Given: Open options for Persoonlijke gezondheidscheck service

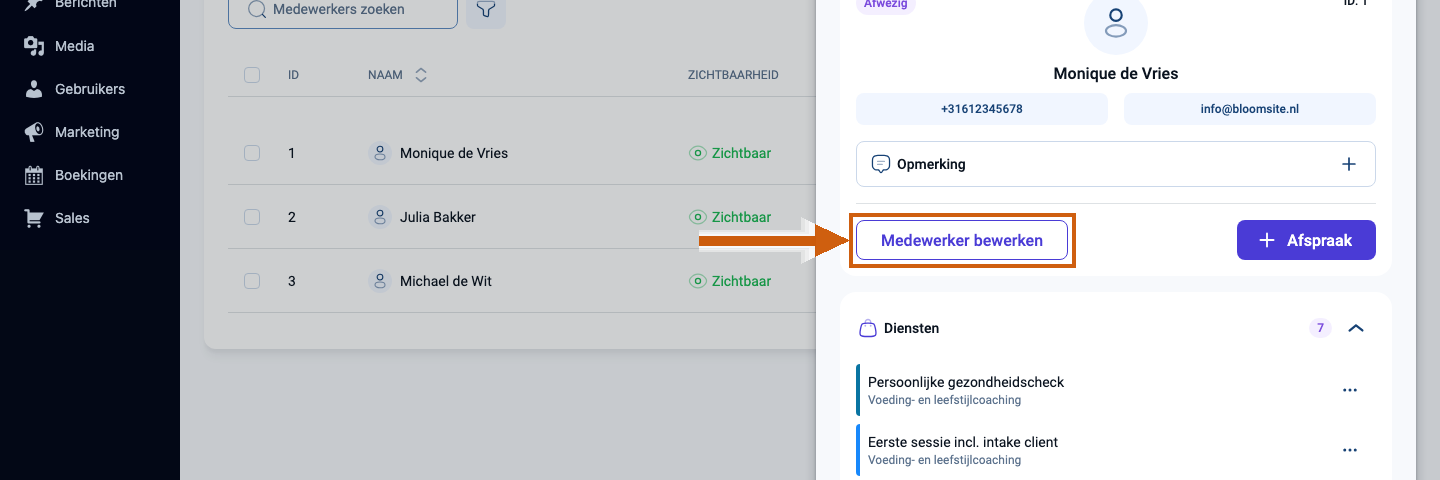Looking at the screenshot, I should 1350,390.
